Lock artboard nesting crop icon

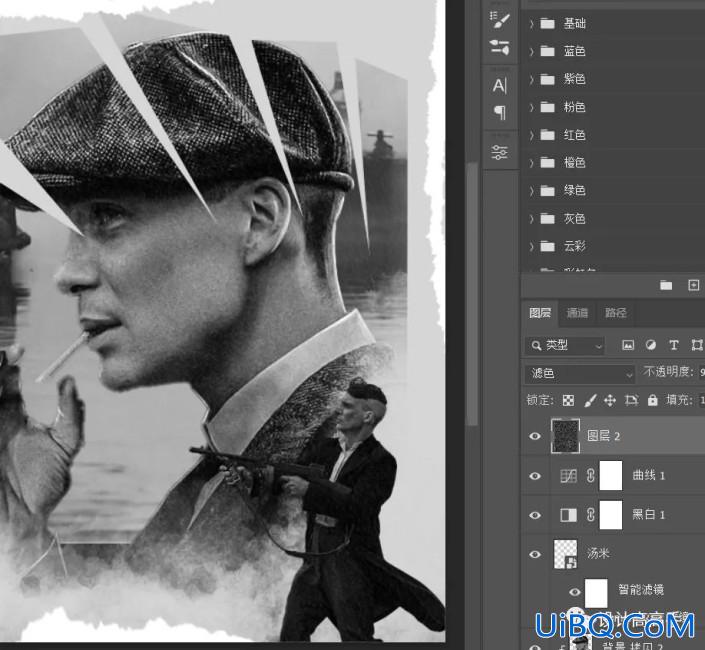click(631, 400)
